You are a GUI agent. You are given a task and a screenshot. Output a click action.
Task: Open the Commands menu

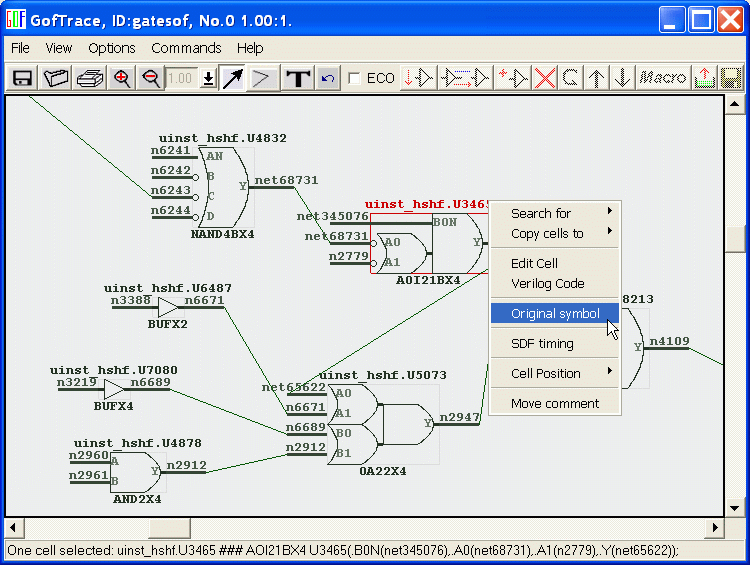(x=186, y=48)
